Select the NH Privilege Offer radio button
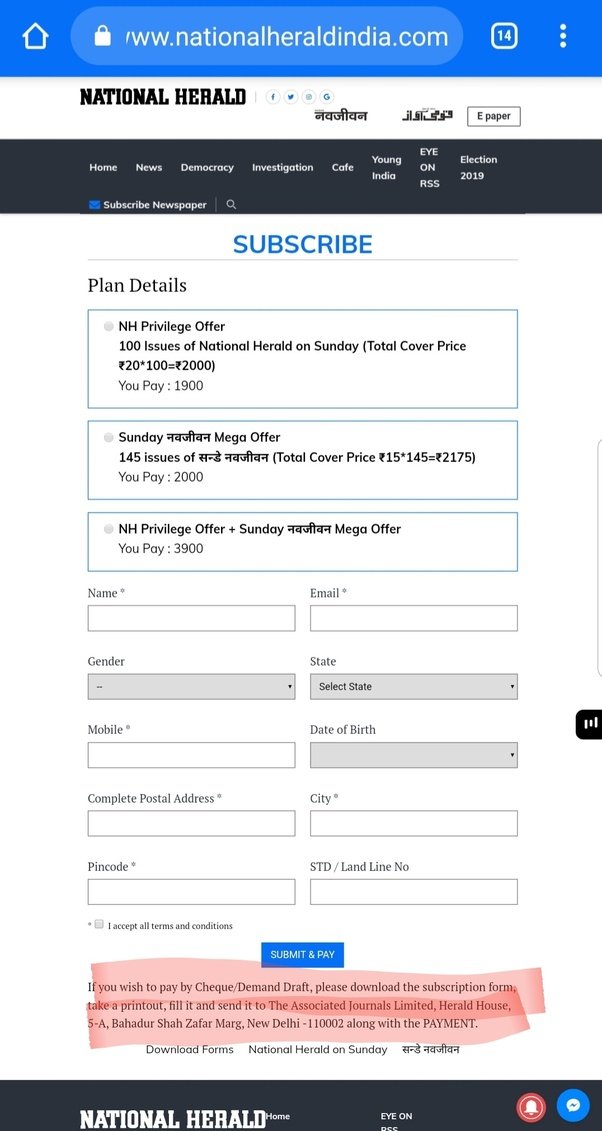This screenshot has width=602, height=1131. (108, 326)
